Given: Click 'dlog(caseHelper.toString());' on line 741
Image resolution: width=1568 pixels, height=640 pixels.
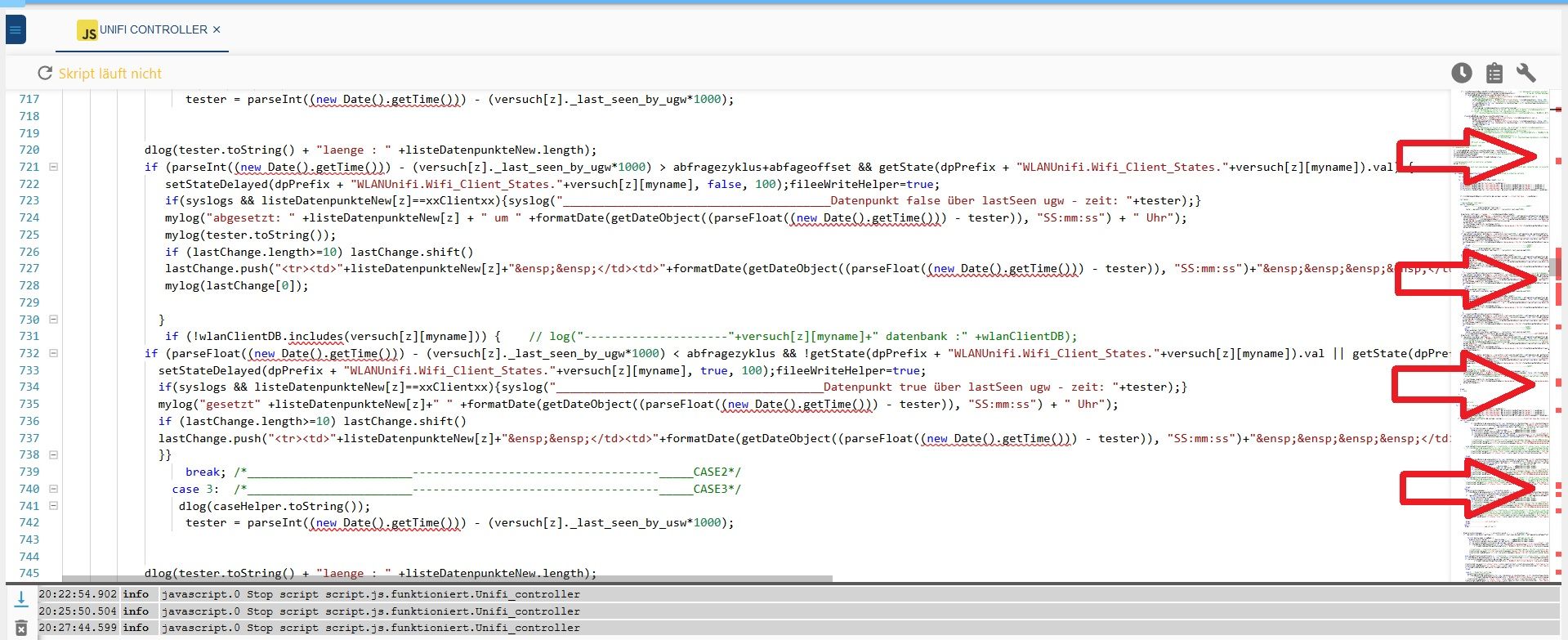Looking at the screenshot, I should tap(275, 506).
